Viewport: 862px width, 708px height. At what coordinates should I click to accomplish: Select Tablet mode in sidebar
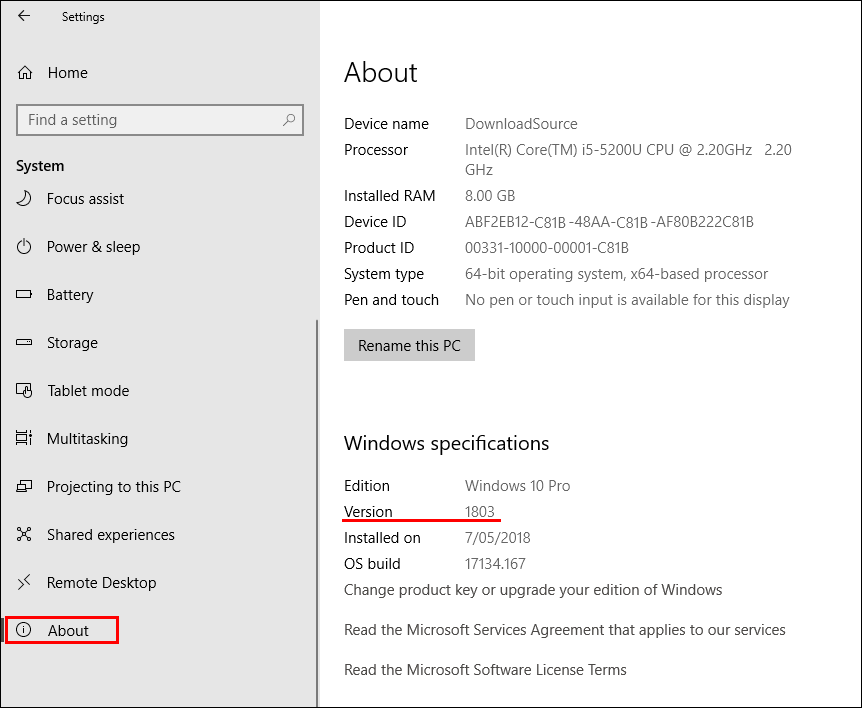(x=88, y=390)
